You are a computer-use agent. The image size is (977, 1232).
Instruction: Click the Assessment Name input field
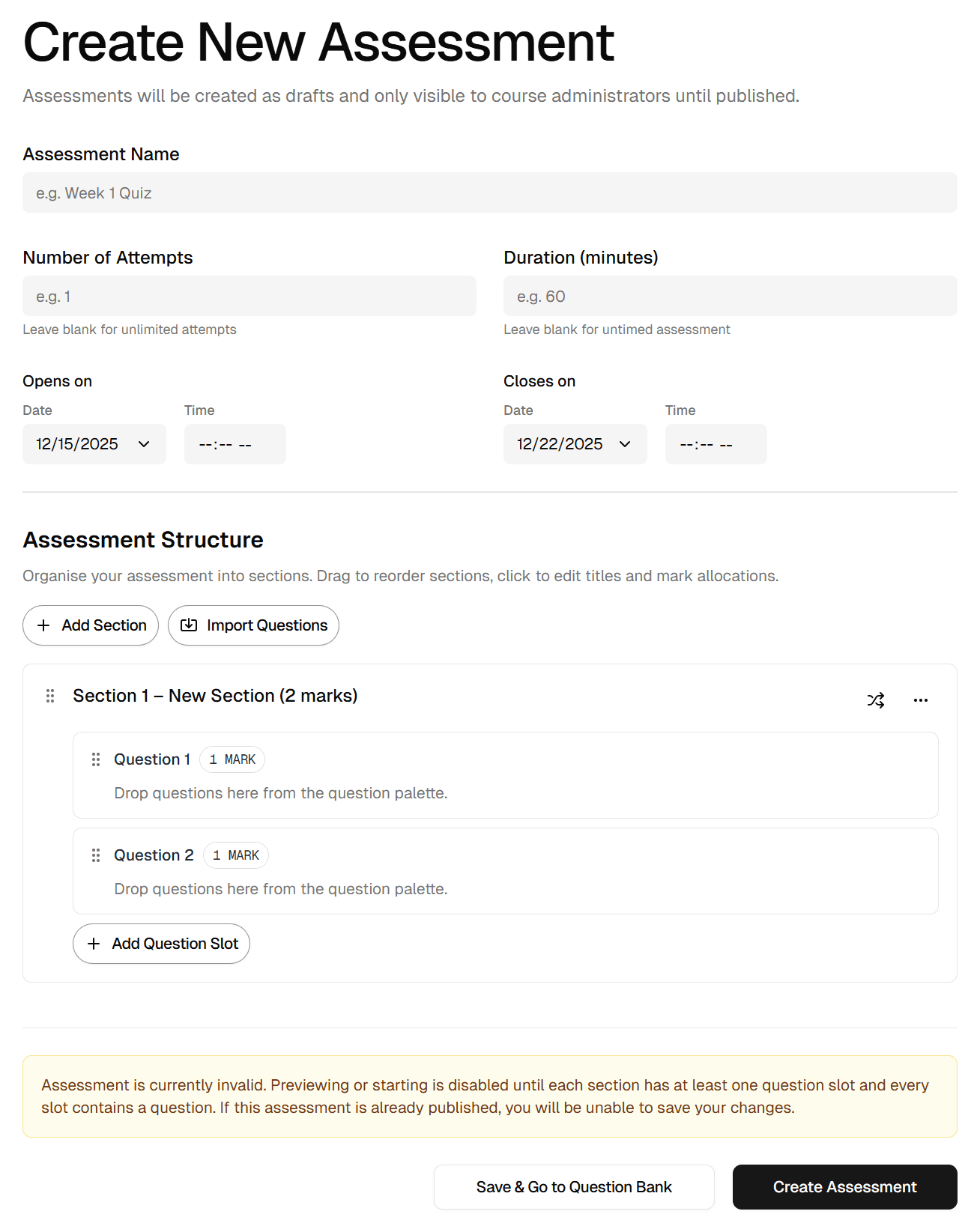pos(490,192)
